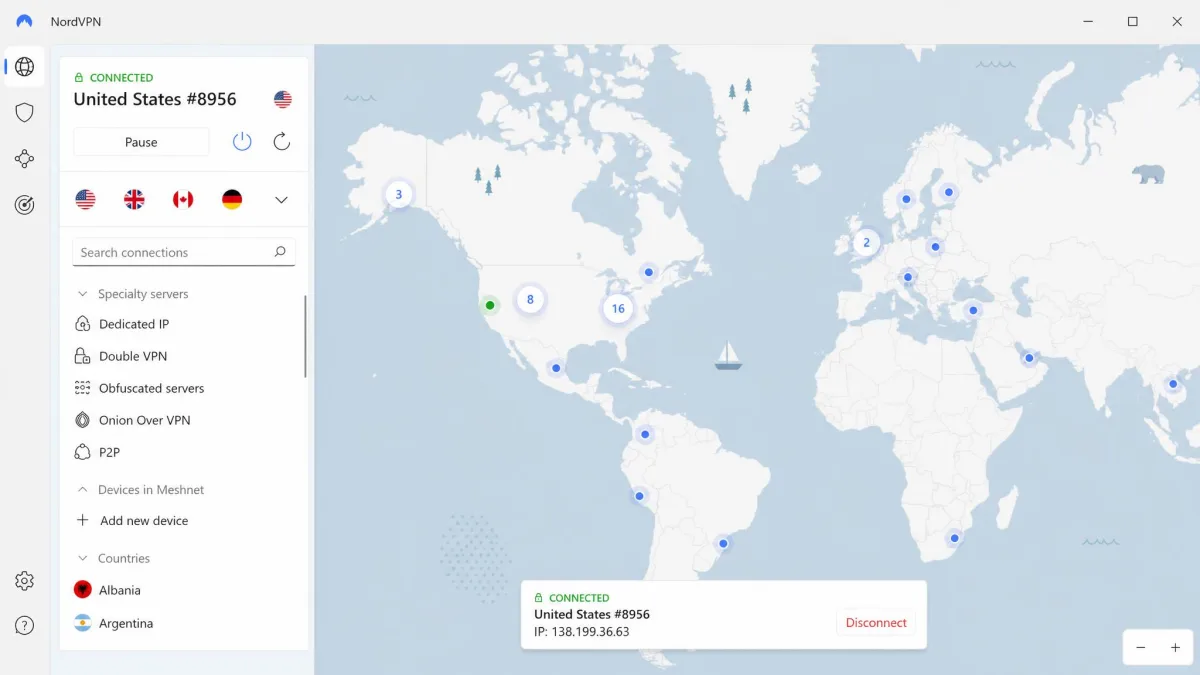Click the power disconnect icon
The height and width of the screenshot is (675, 1200).
[242, 142]
